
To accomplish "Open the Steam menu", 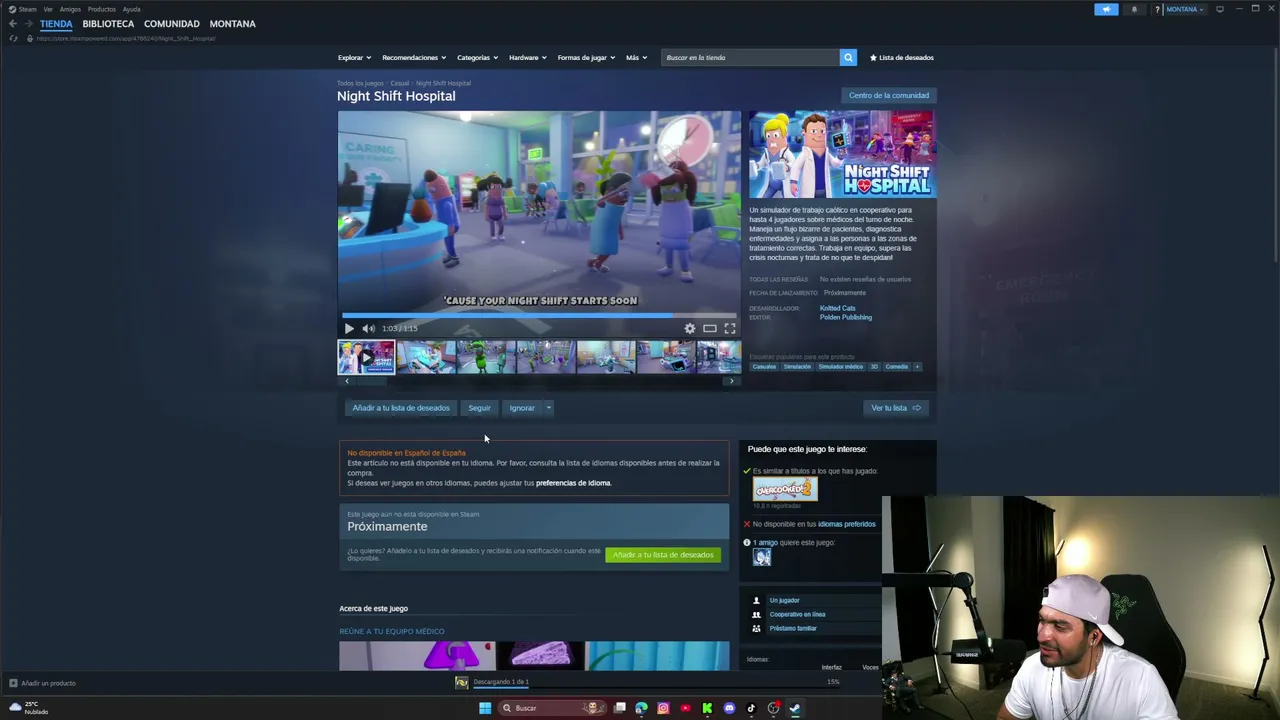I will pos(23,9).
